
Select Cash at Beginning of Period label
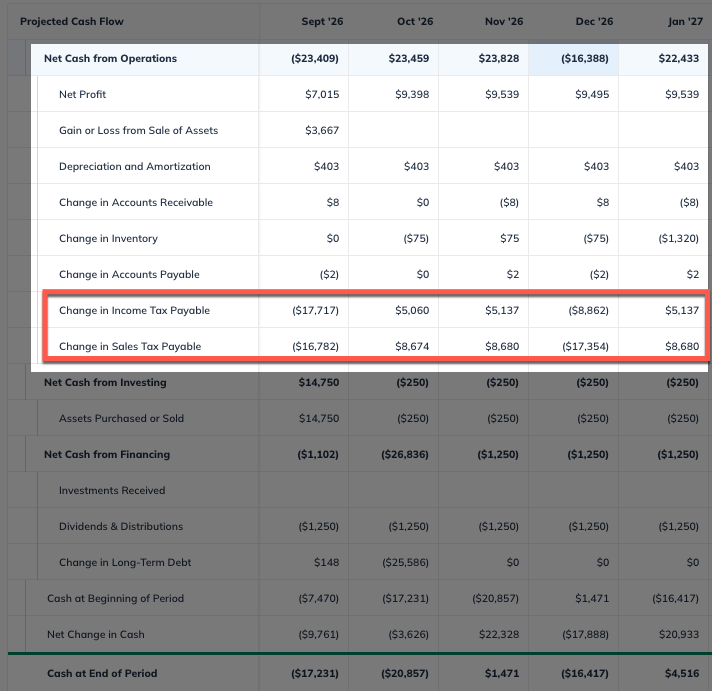pos(115,598)
